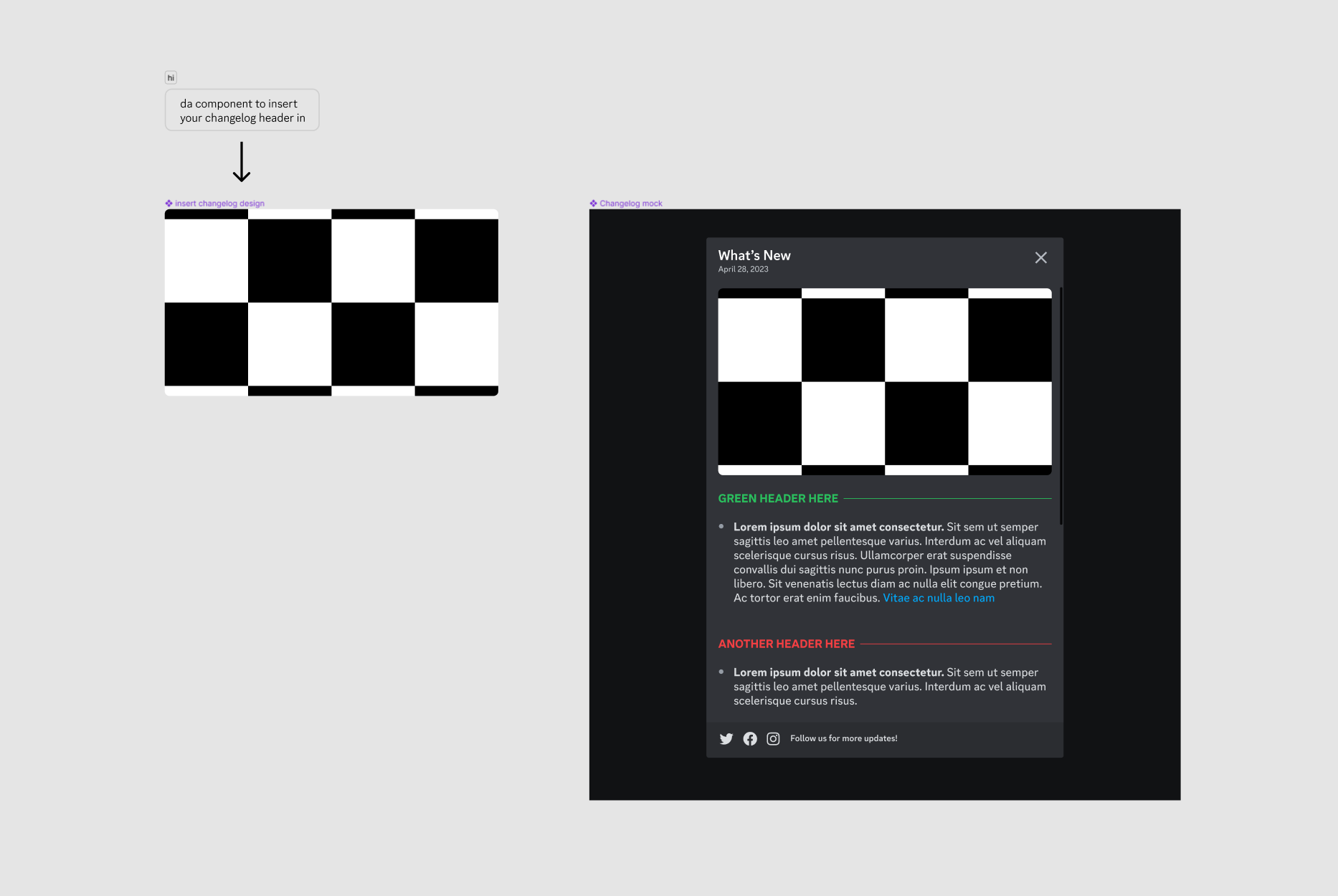Screen dimensions: 1338x896
Task: Open the Twitter icon in footer
Action: 726,738
